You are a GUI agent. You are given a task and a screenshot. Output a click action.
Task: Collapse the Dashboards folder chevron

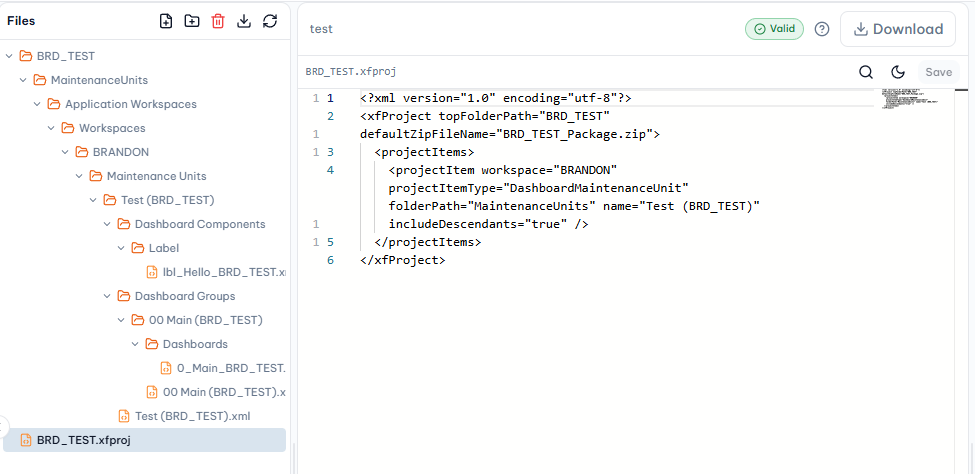point(135,344)
